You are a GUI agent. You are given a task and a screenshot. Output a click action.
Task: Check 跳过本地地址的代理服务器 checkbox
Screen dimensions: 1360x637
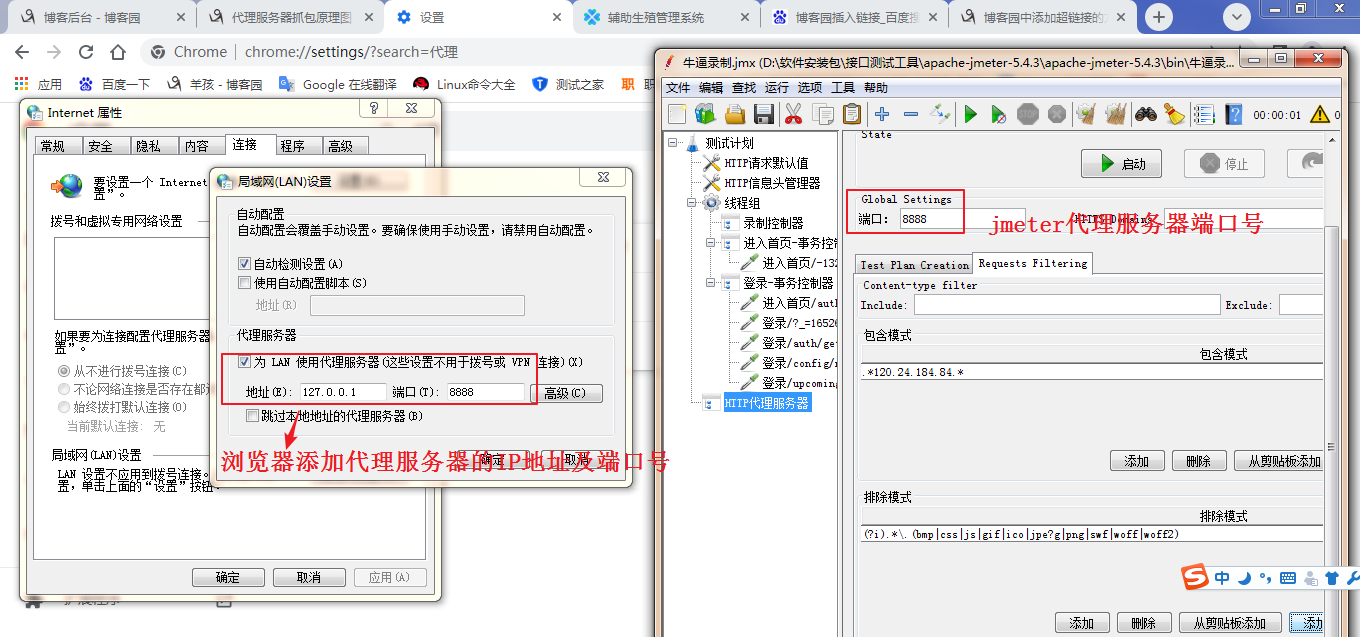tap(252, 415)
